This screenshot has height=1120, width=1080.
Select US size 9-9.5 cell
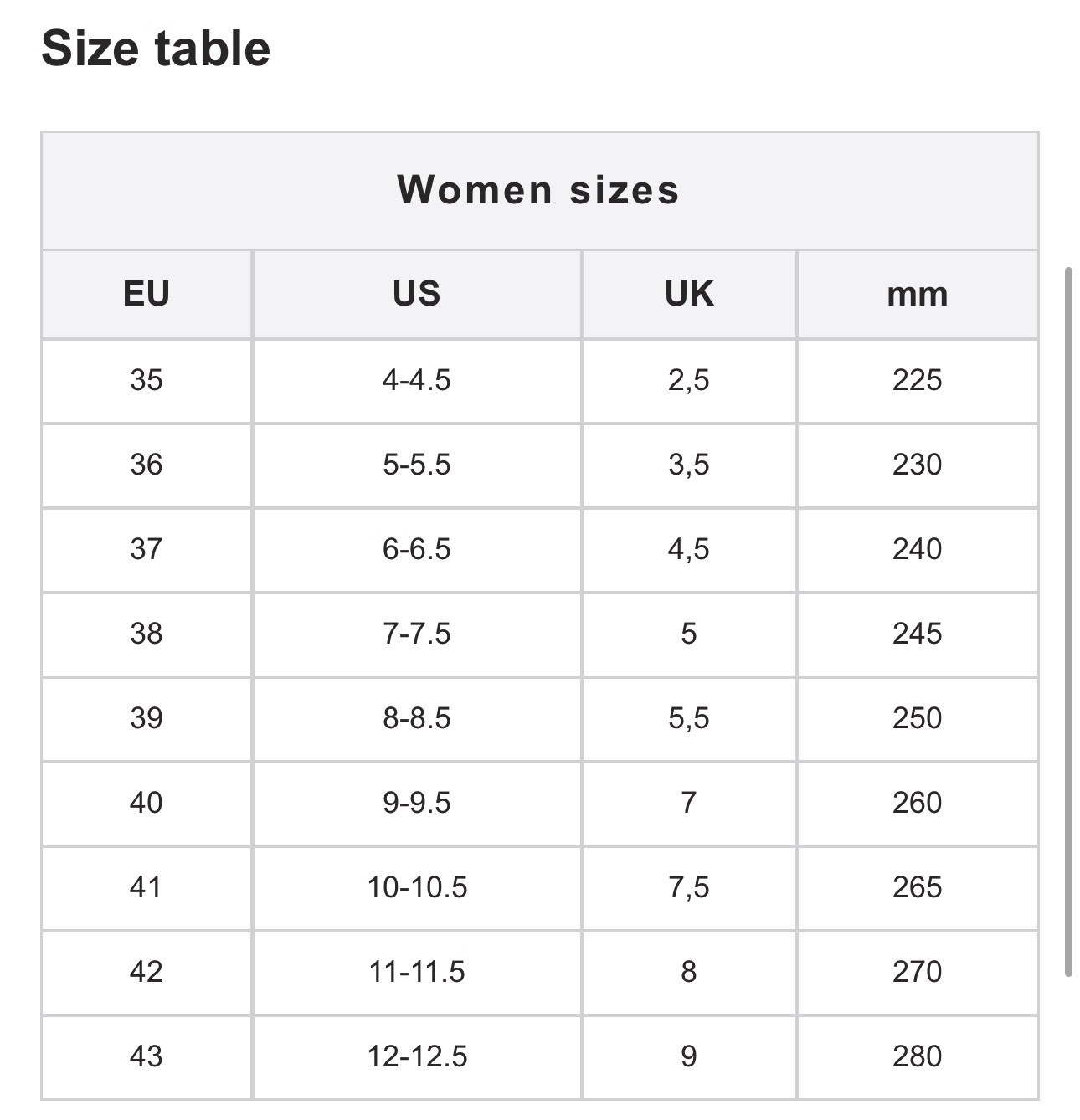point(417,804)
